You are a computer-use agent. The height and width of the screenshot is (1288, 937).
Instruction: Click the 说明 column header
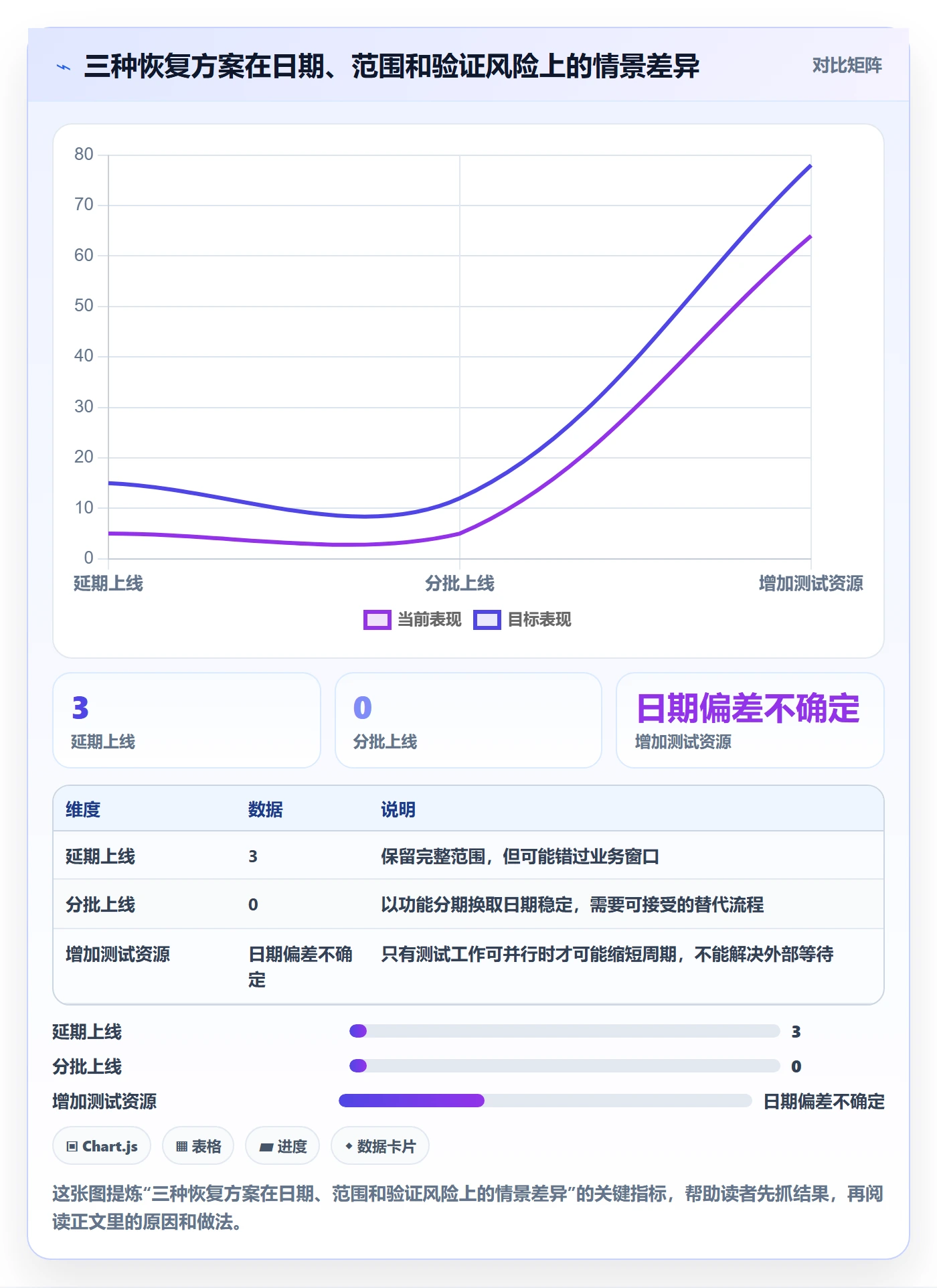(x=398, y=810)
